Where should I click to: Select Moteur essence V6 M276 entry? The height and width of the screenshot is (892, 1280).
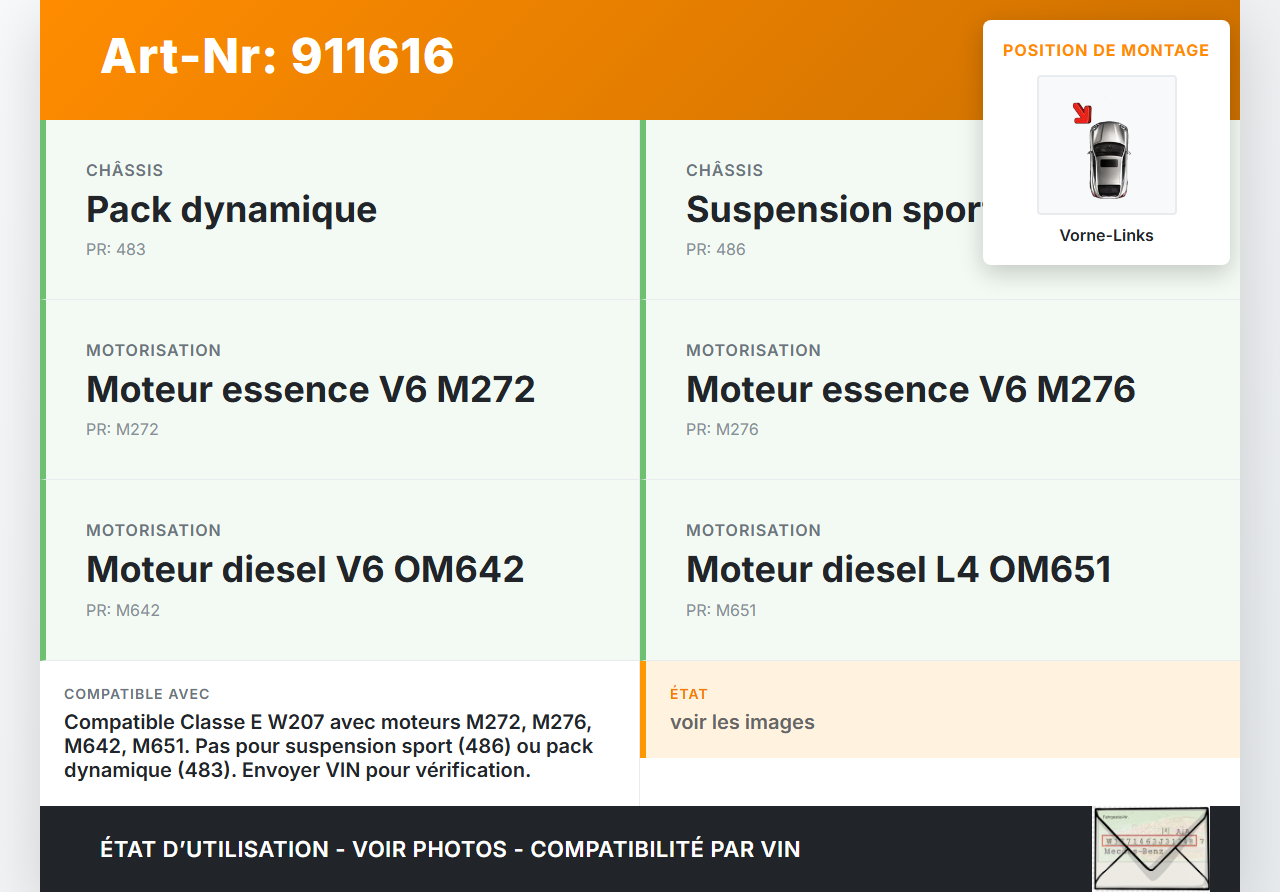[911, 389]
